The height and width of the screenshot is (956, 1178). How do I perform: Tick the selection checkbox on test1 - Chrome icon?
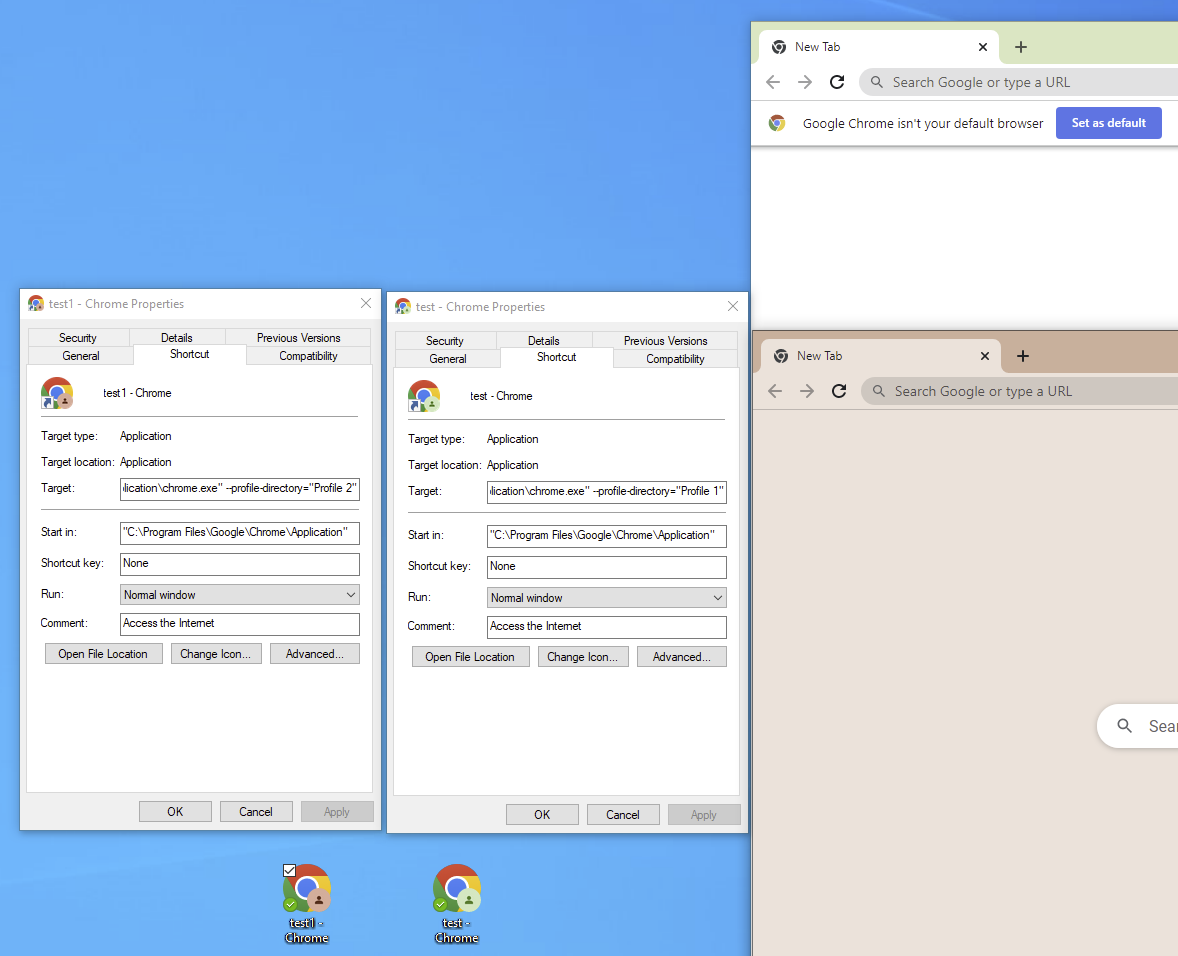[289, 870]
